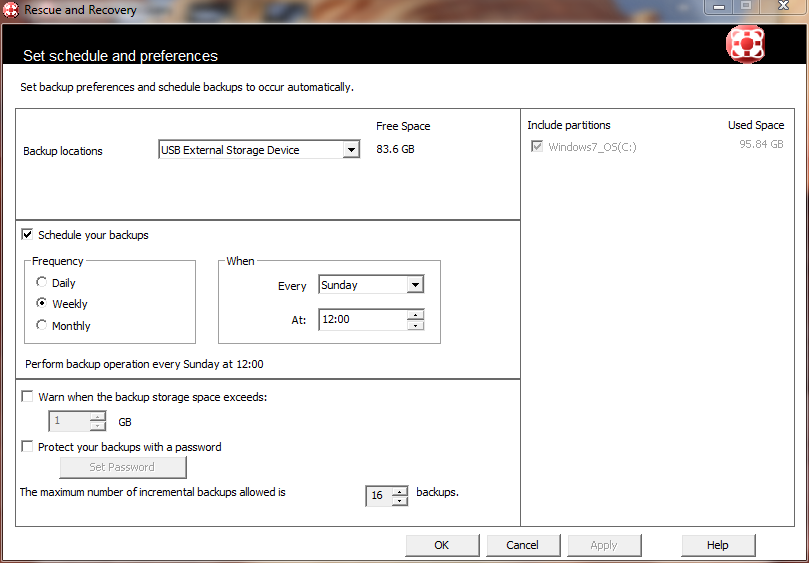Enable Protect your backups with a password
809x563 pixels.
coord(27,447)
